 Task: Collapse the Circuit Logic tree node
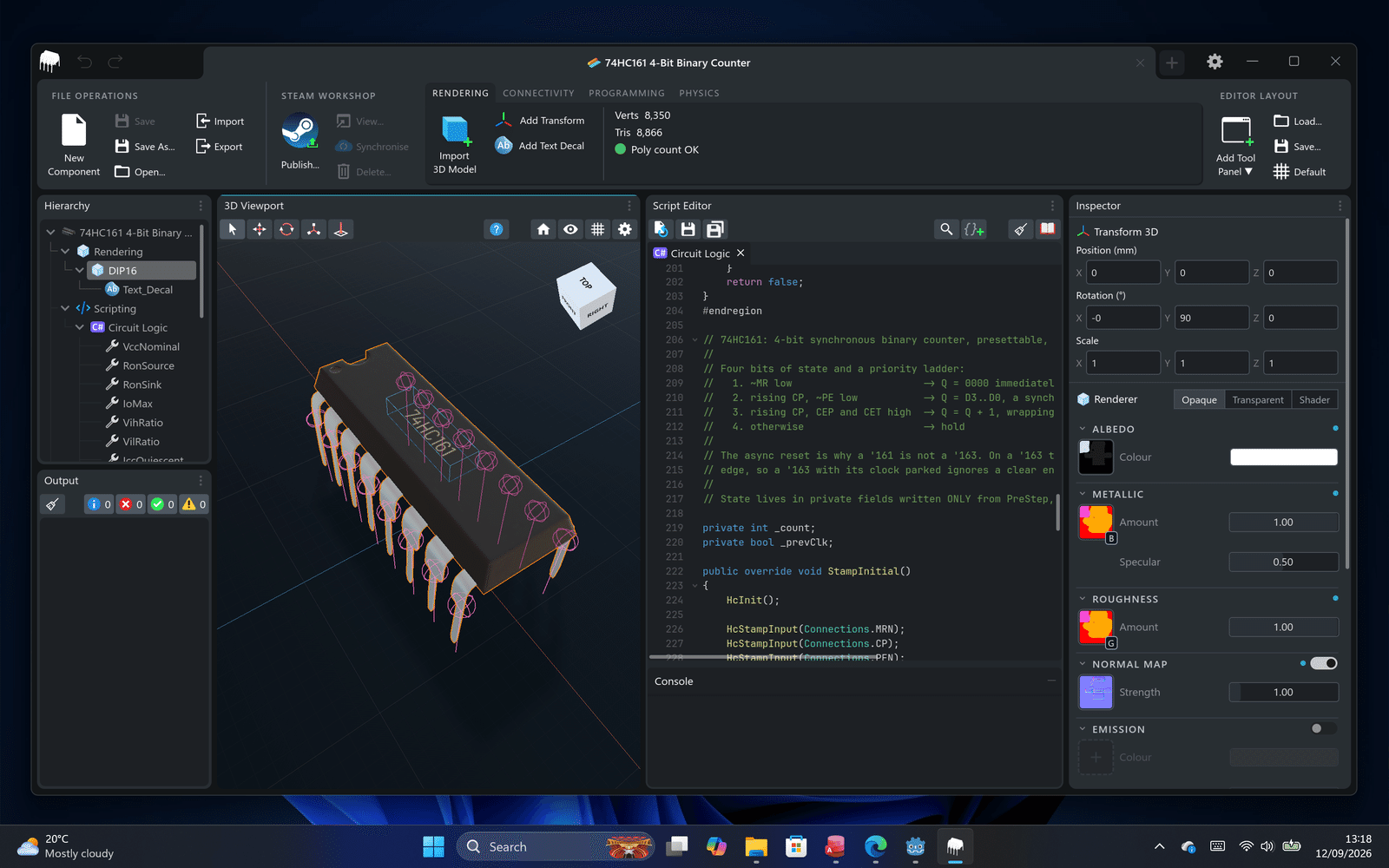pos(80,328)
